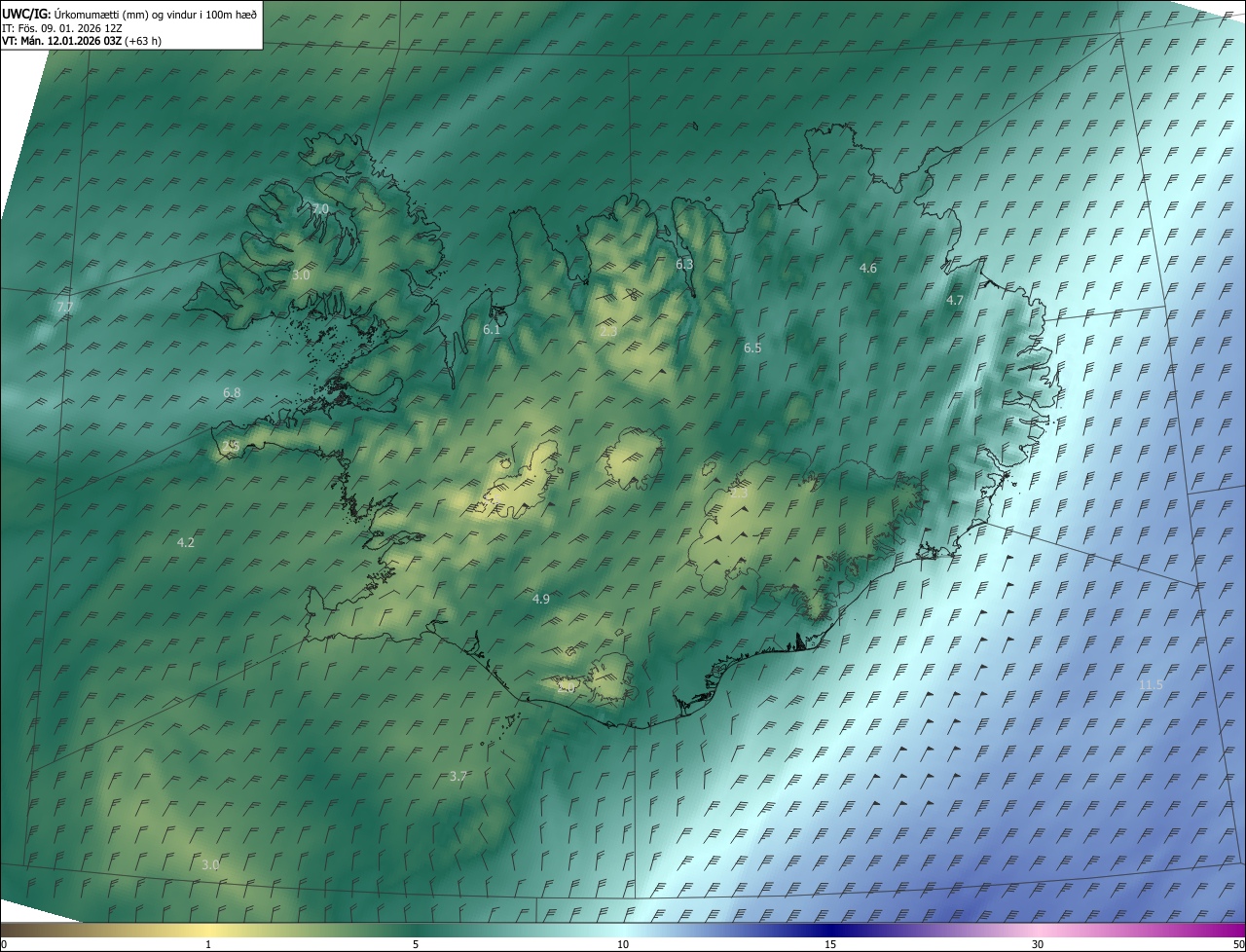Pick the 6.8 value in Breiðafjörður bay
This screenshot has width=1246, height=952.
[x=232, y=393]
